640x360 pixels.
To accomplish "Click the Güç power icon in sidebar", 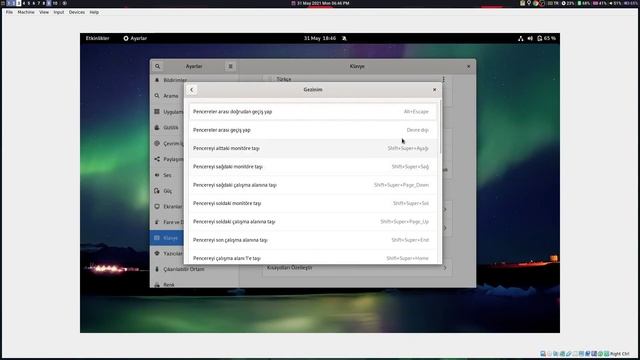I will [157, 191].
